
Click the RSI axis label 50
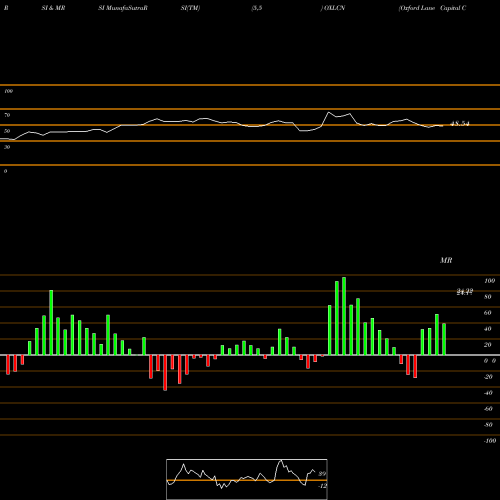(x=7, y=131)
